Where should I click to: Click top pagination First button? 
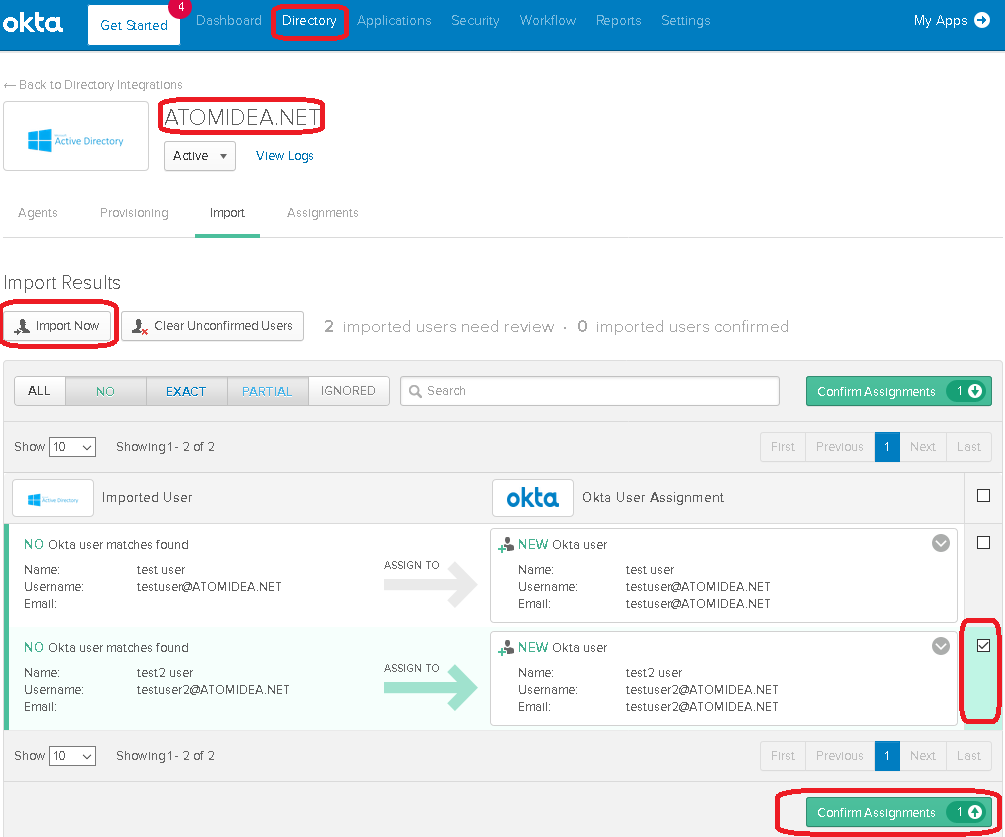[x=783, y=447]
